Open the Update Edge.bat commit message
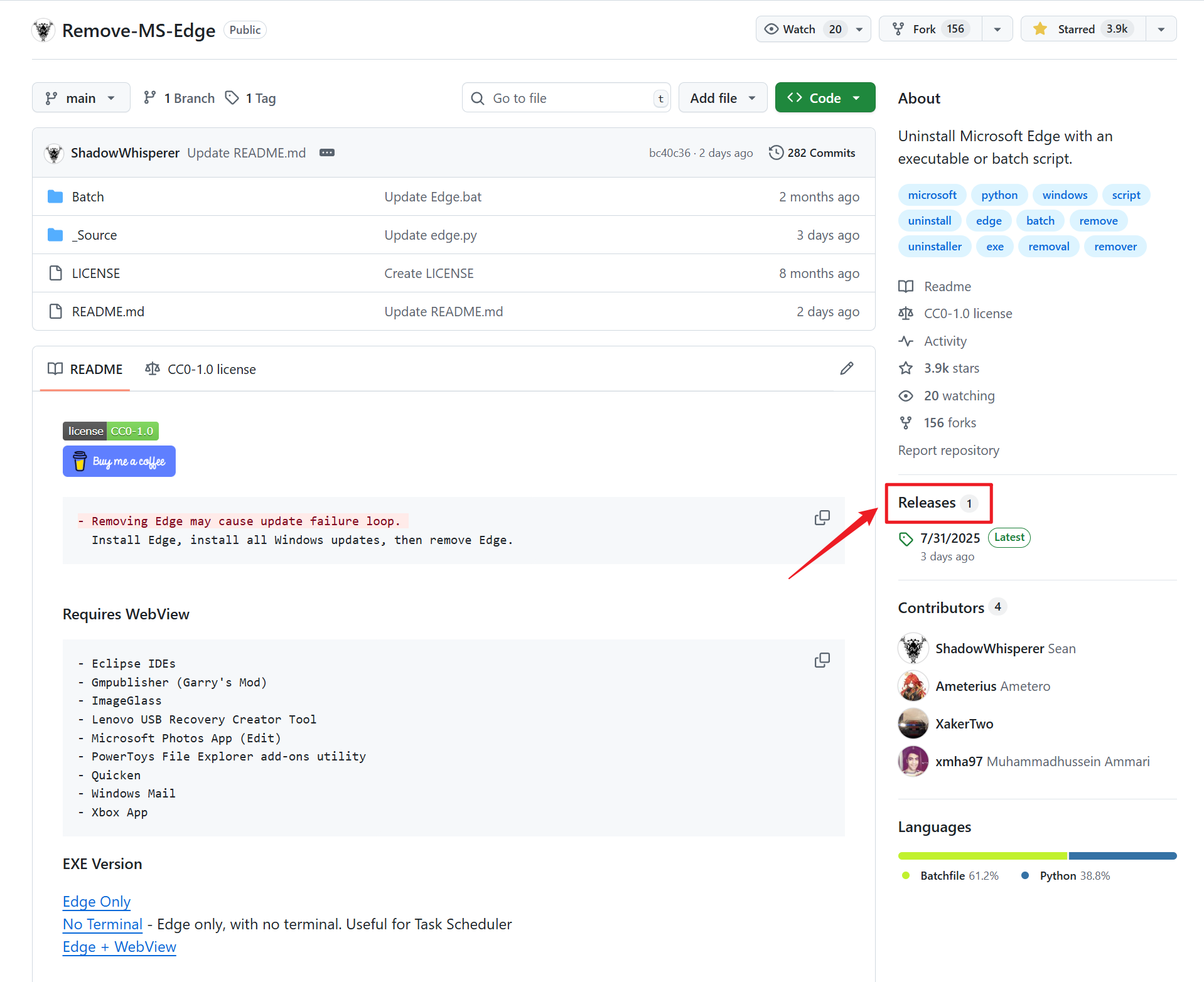Viewport: 1204px width, 982px height. [x=433, y=197]
